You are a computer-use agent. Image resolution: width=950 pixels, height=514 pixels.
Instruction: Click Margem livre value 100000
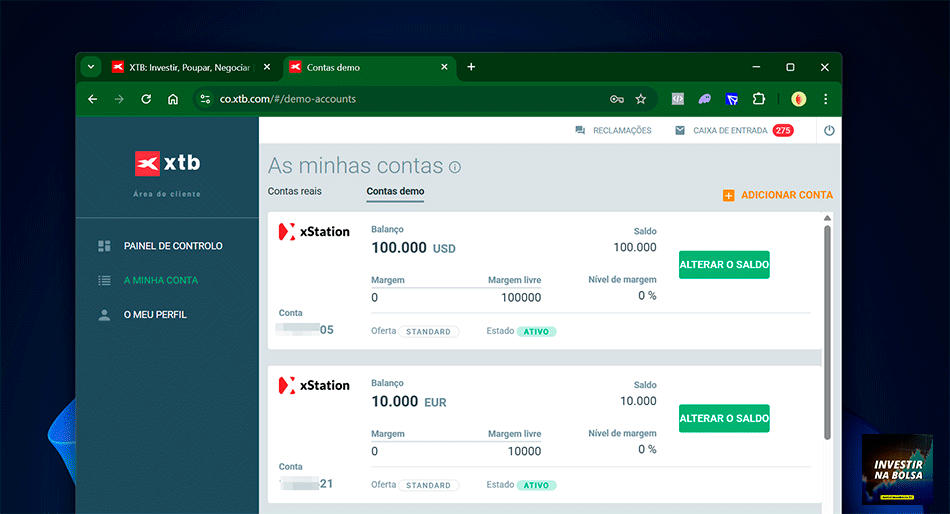tap(521, 298)
